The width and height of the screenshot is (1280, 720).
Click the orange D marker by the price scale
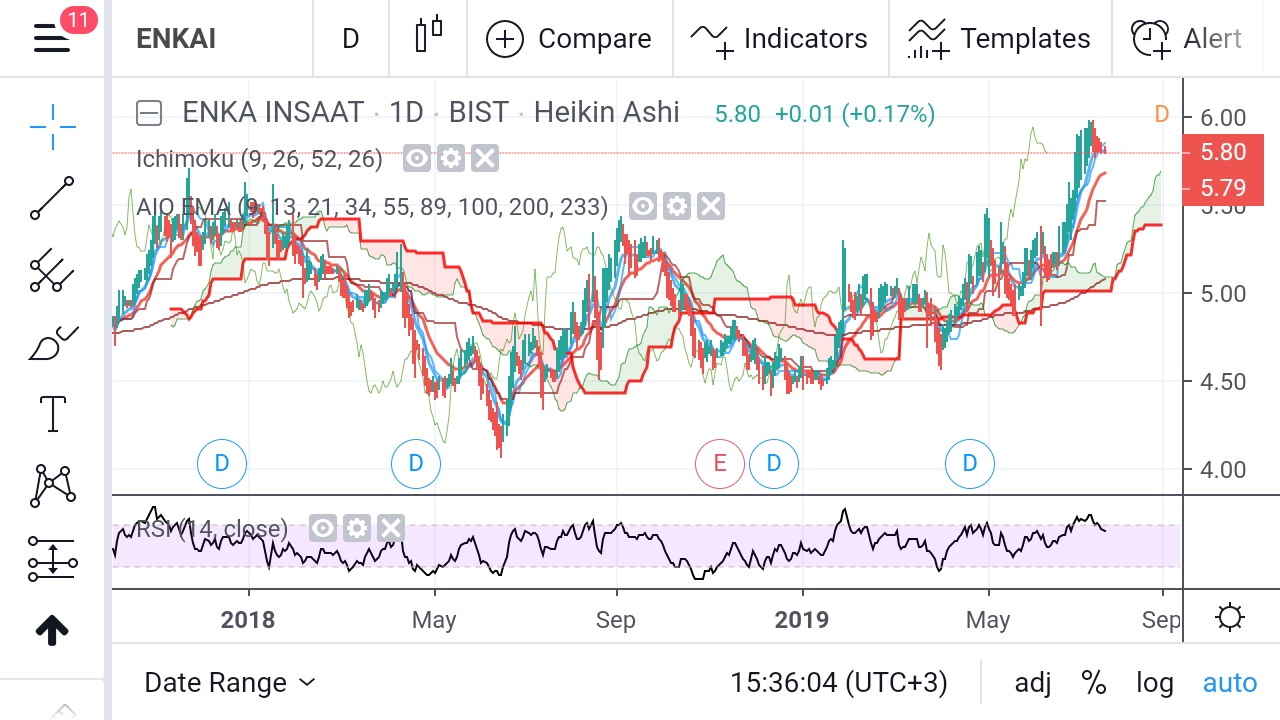[1161, 114]
